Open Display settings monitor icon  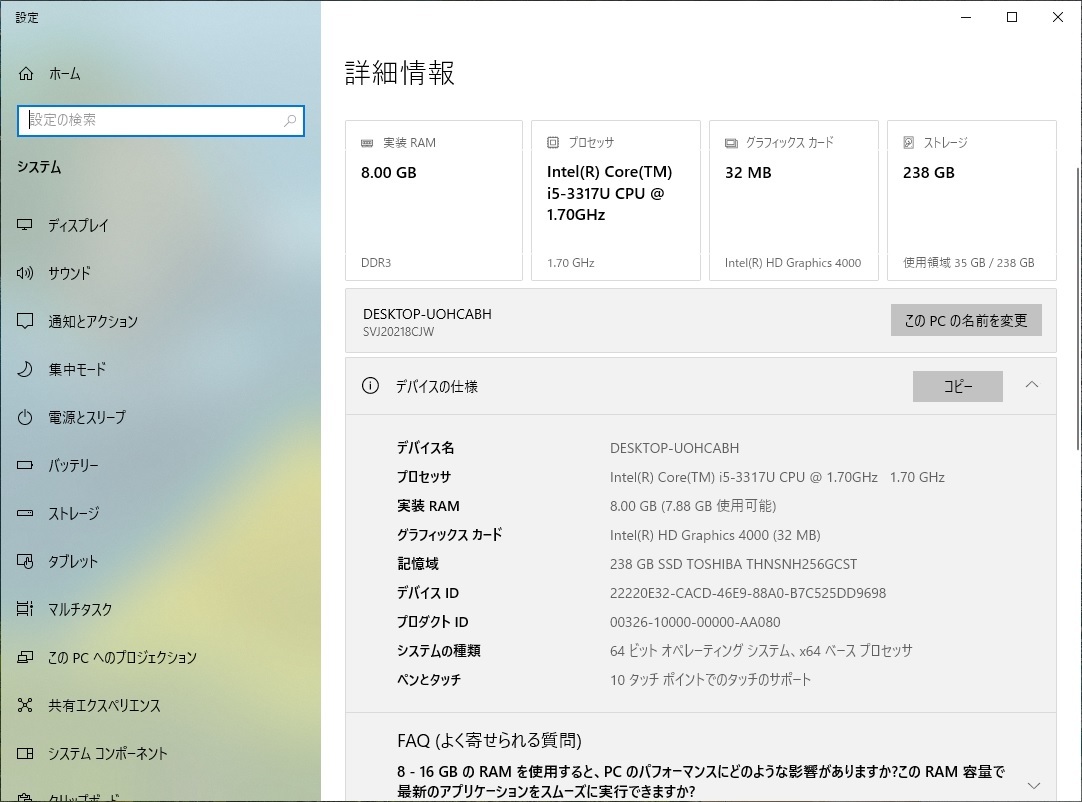25,225
